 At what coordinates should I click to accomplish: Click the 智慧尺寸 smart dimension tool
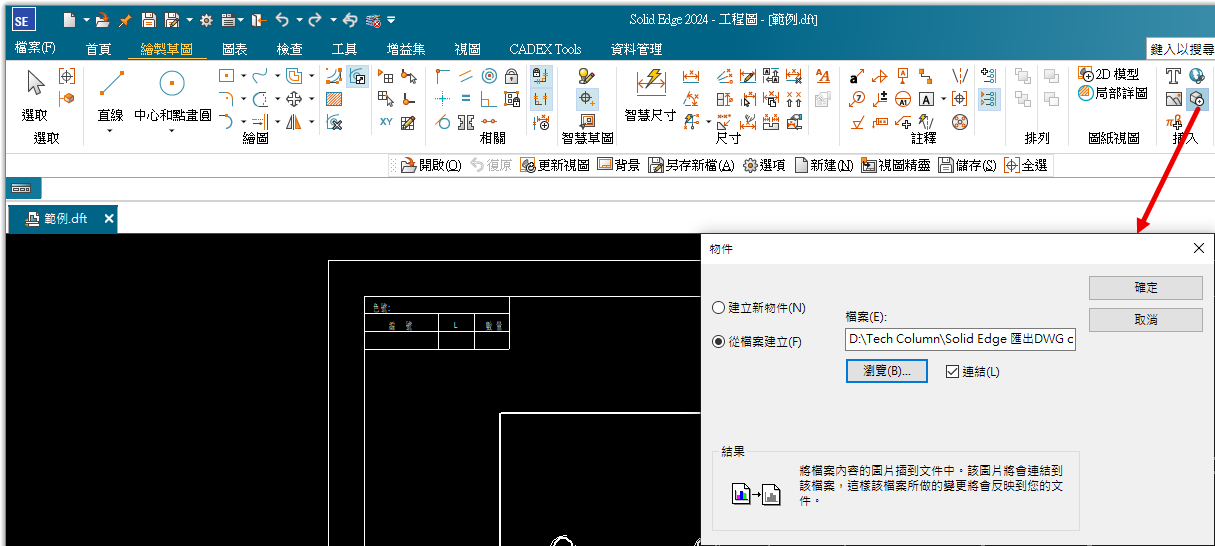[651, 96]
